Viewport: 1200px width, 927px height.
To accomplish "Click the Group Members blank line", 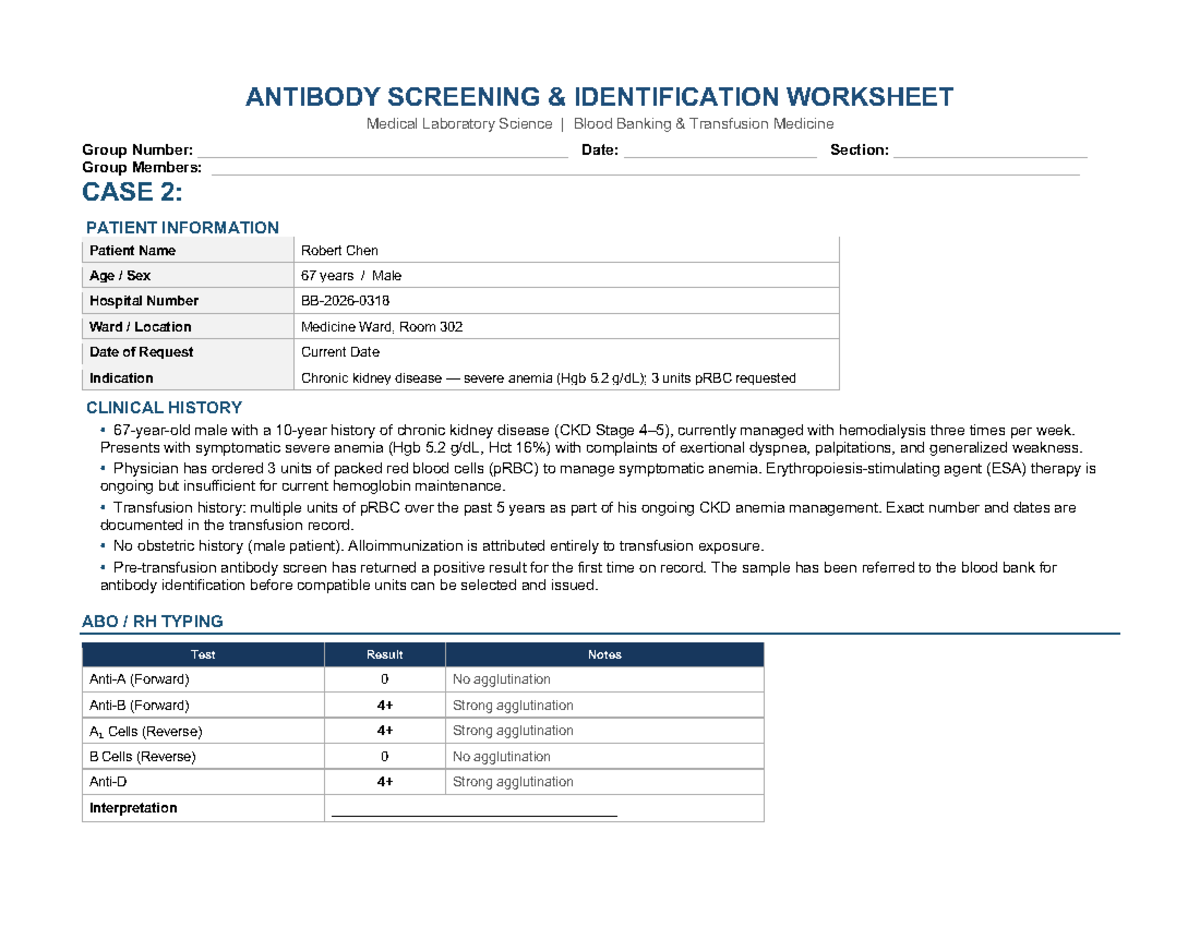I will [x=645, y=169].
